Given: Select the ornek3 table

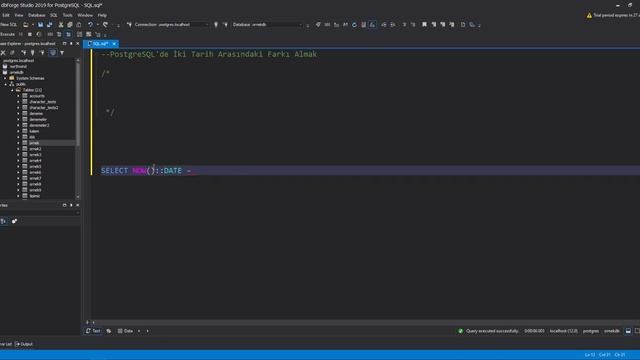Looking at the screenshot, I should pyautogui.click(x=35, y=155).
